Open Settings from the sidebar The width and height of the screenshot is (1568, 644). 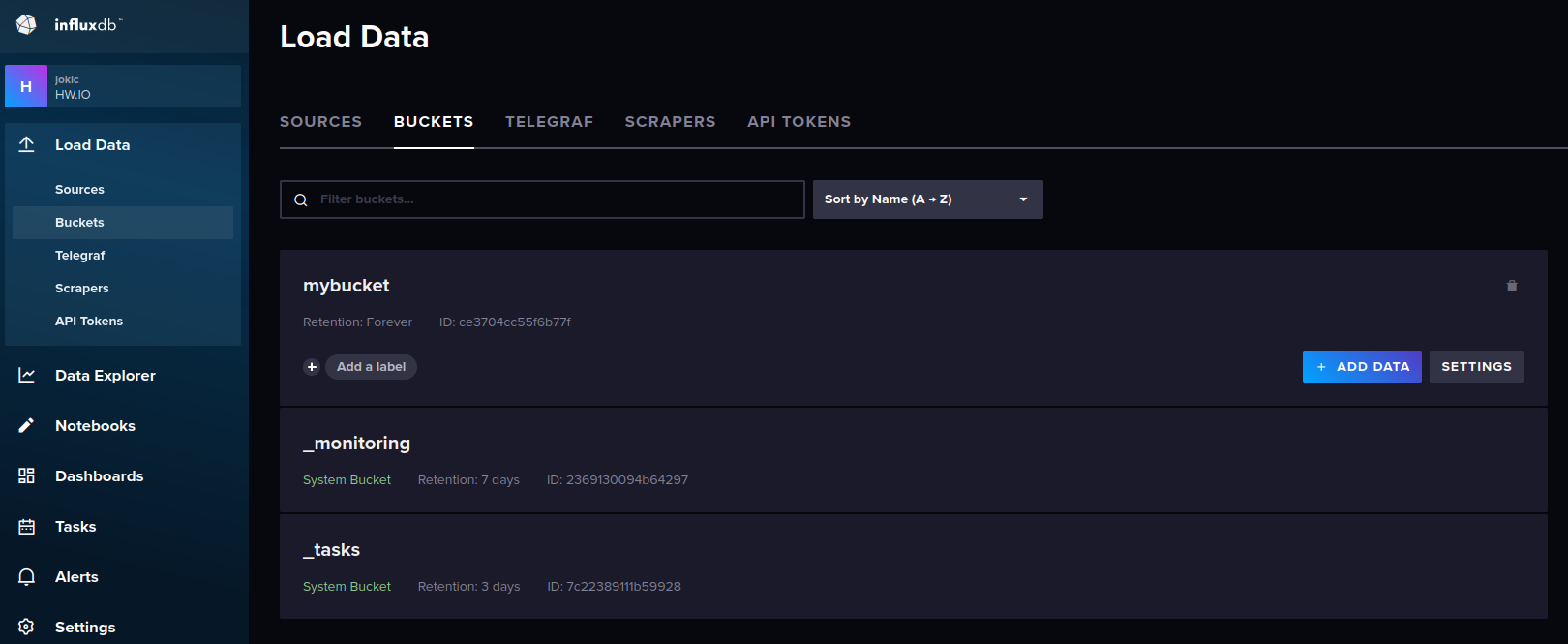pyautogui.click(x=85, y=628)
